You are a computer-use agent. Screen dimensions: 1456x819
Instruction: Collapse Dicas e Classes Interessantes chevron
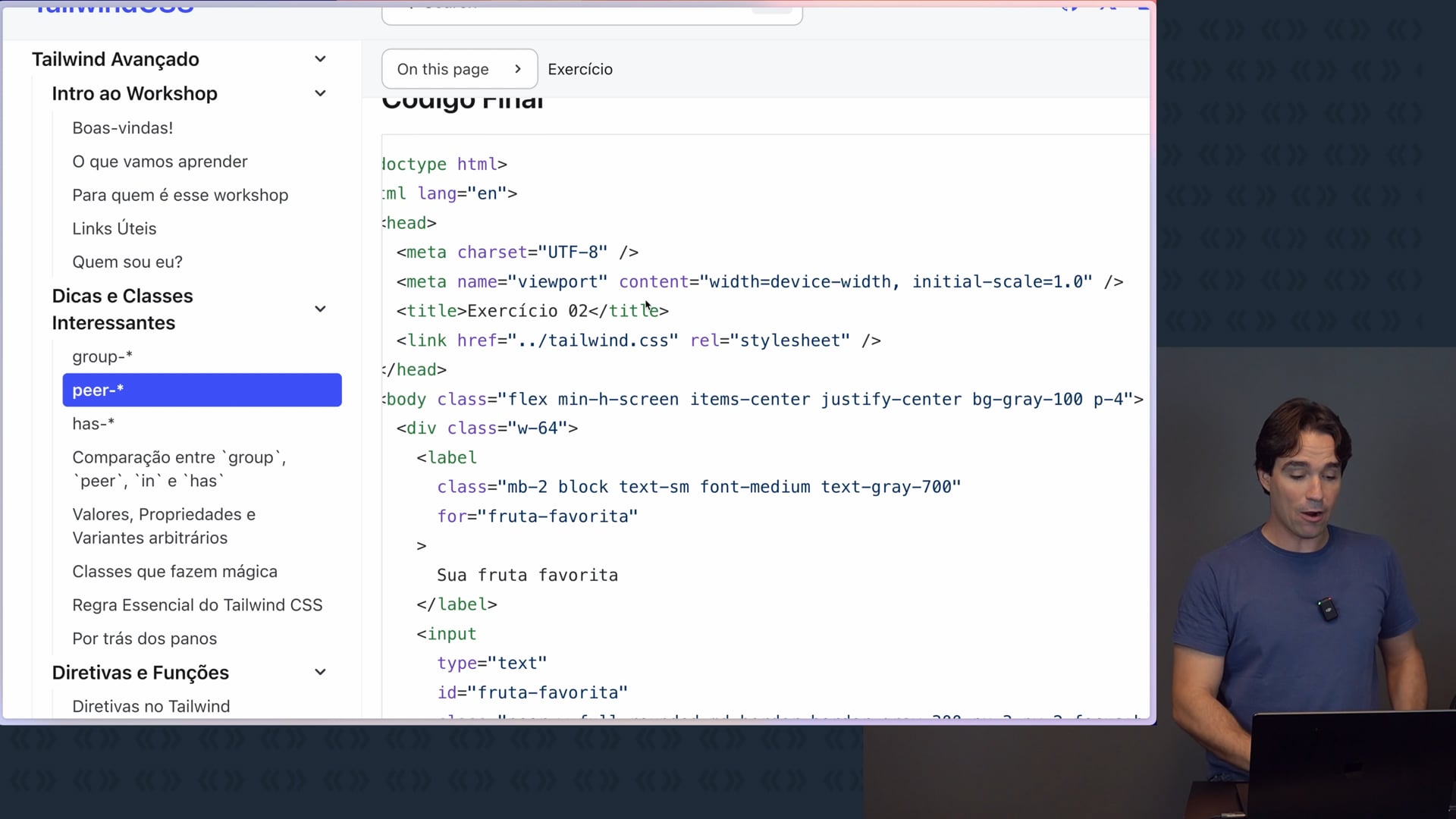(320, 309)
